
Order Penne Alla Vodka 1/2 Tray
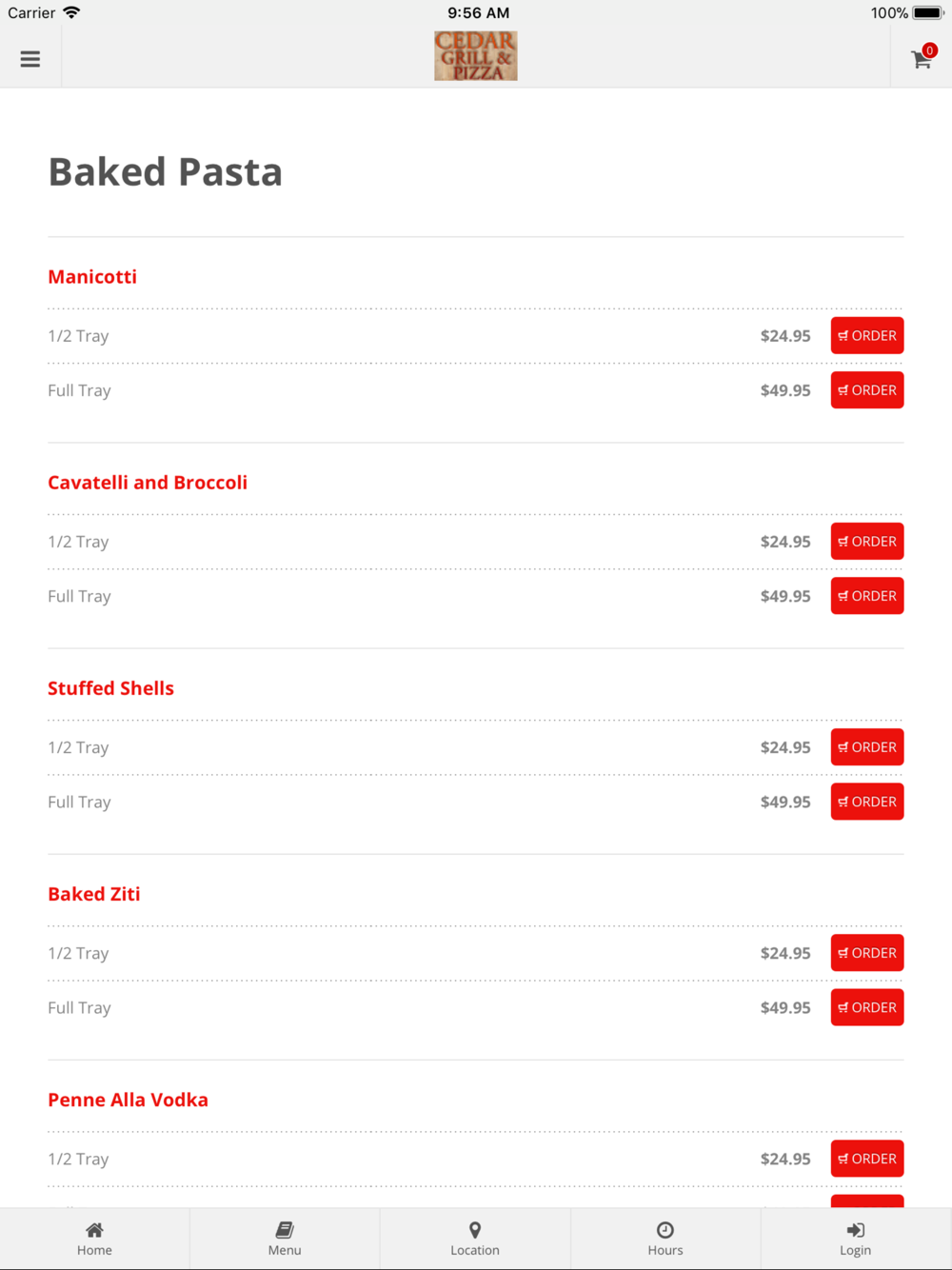(867, 1159)
